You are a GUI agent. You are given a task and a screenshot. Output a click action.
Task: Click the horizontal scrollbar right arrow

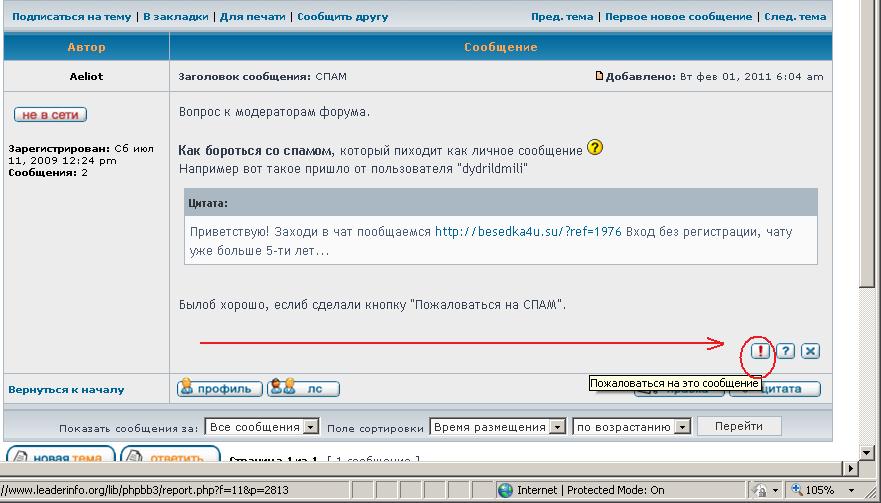pos(851,468)
